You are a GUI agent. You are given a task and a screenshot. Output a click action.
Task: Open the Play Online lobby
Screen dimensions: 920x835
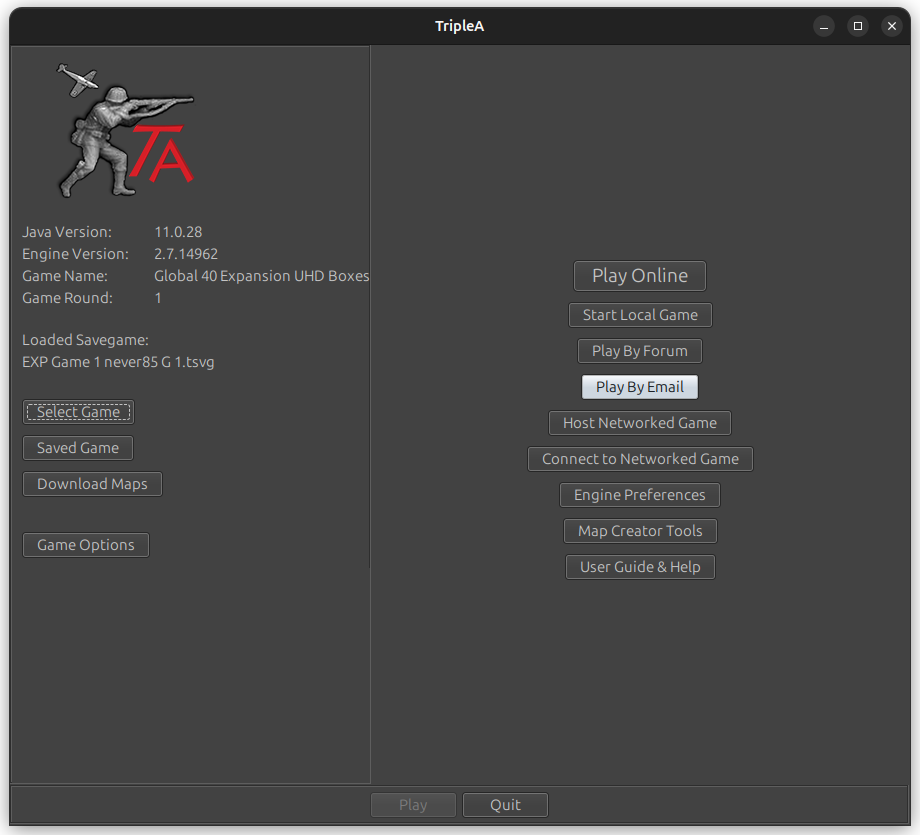[639, 276]
